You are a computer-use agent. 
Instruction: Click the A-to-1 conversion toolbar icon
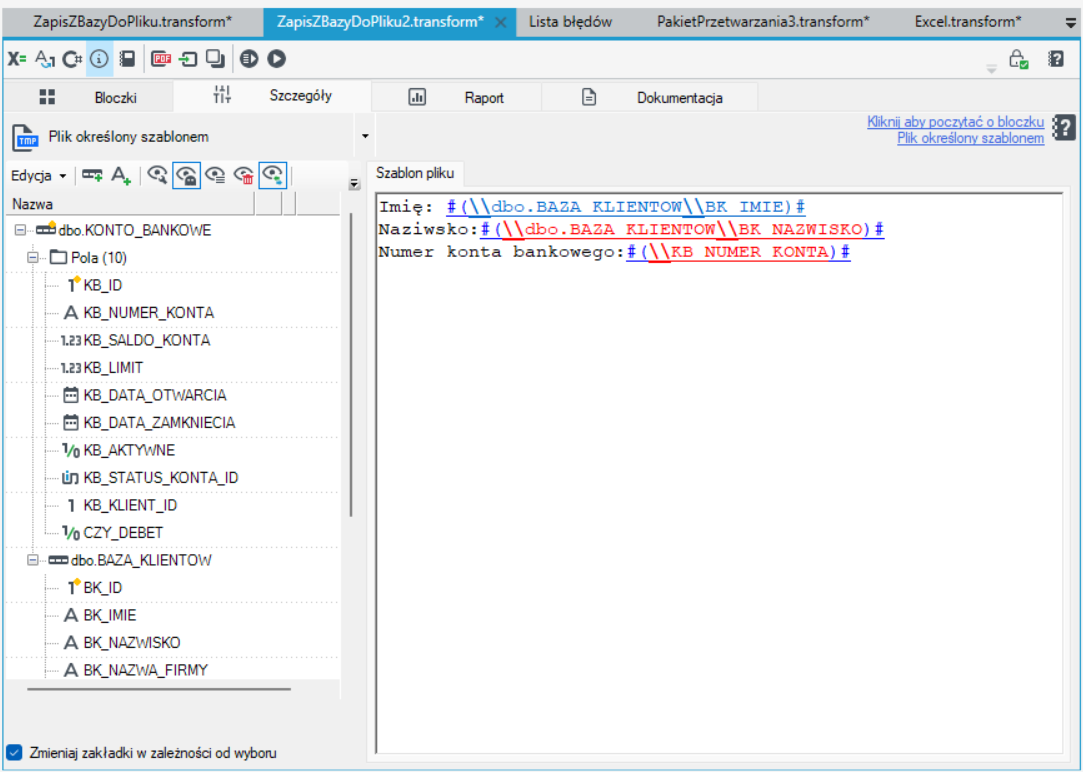45,59
